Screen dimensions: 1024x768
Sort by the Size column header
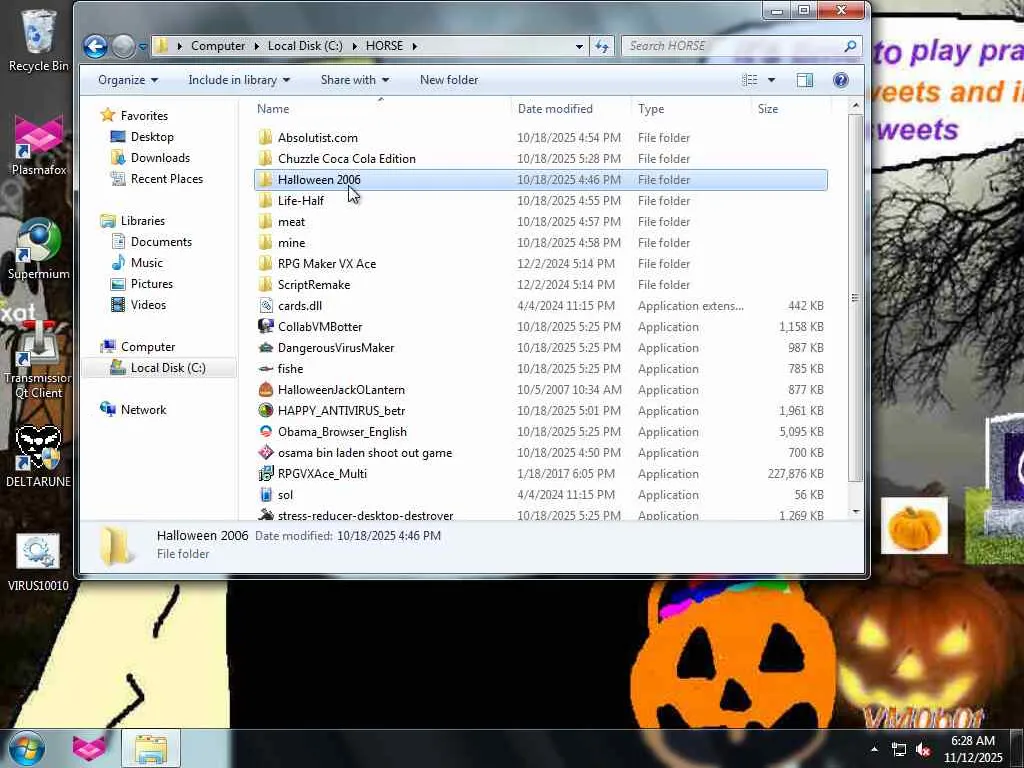tap(792, 108)
